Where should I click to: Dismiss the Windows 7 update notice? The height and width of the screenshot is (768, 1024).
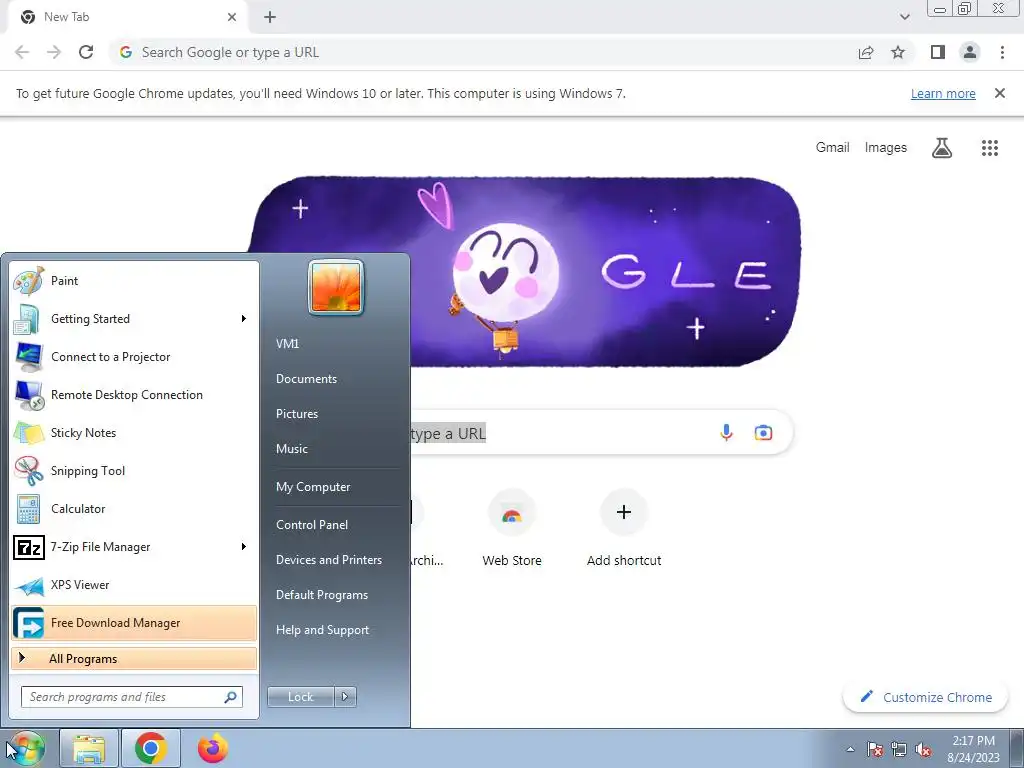(x=999, y=93)
